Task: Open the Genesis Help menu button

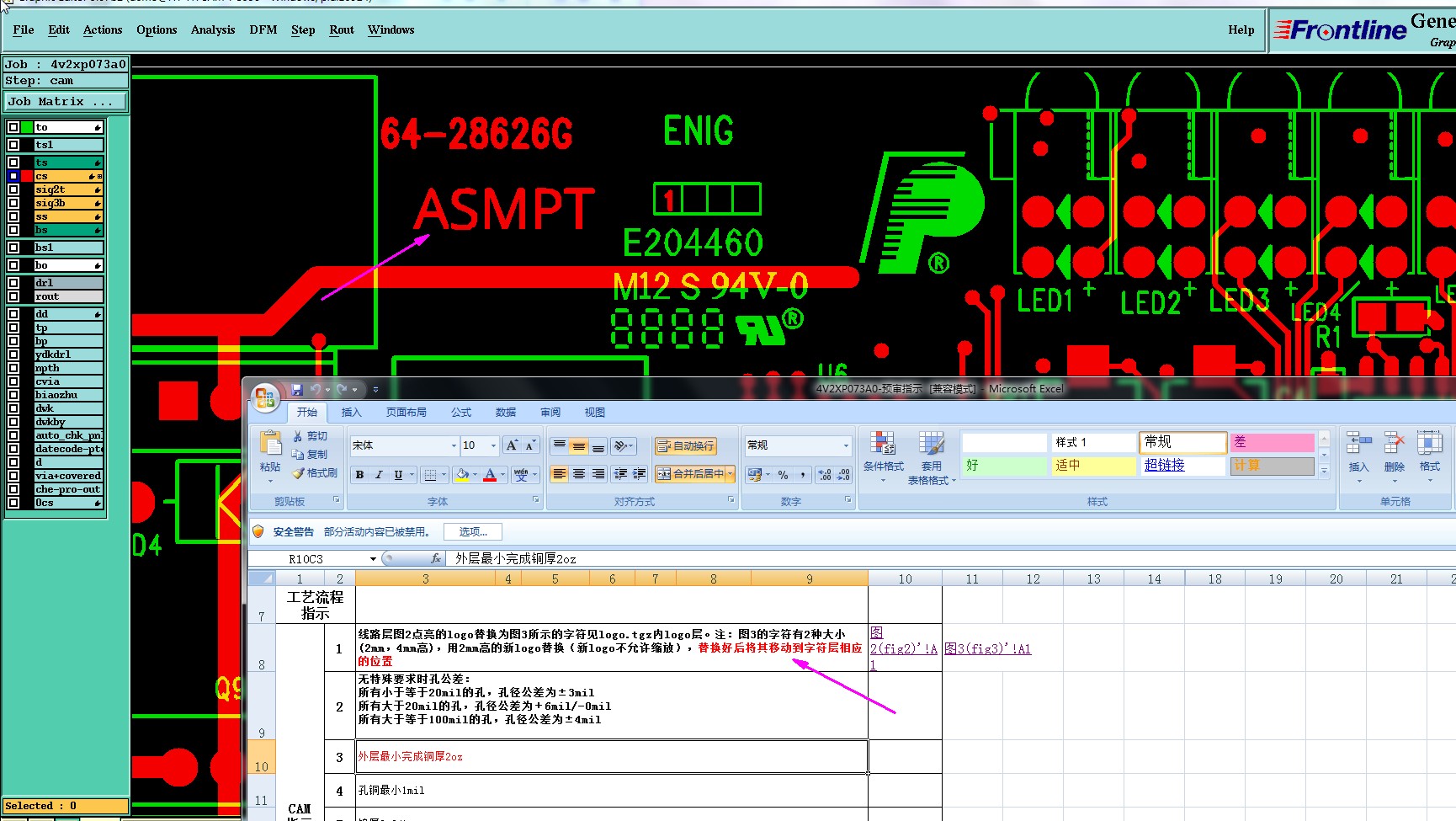Action: 1241,29
